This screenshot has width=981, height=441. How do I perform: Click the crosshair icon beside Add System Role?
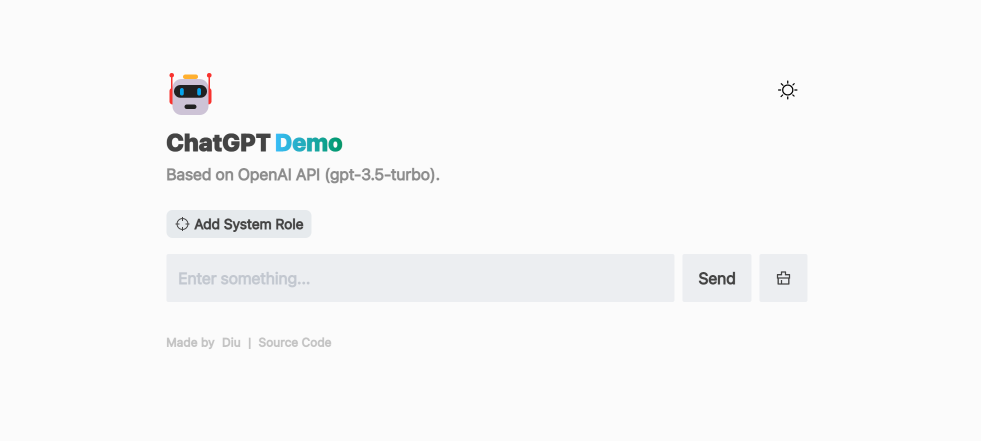[x=182, y=224]
